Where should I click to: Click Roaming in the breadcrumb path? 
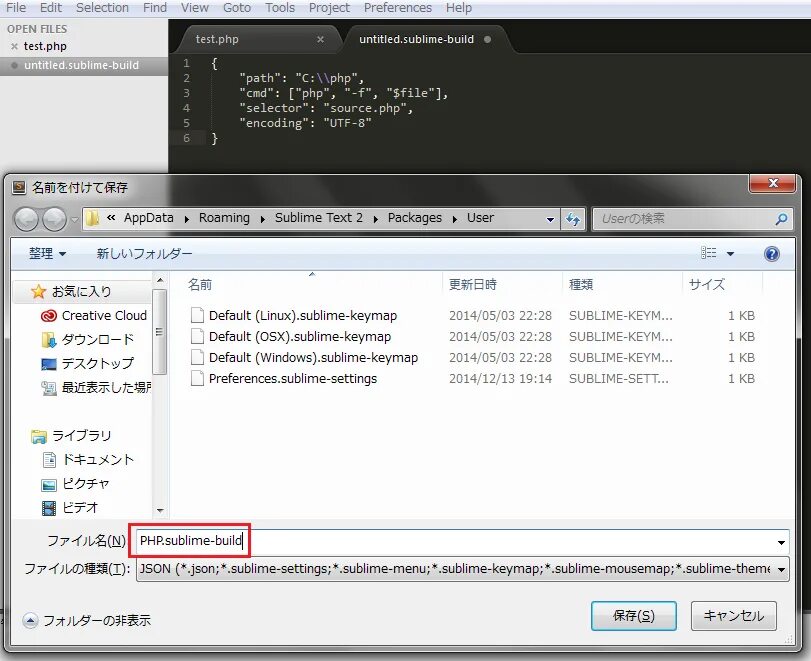point(224,218)
